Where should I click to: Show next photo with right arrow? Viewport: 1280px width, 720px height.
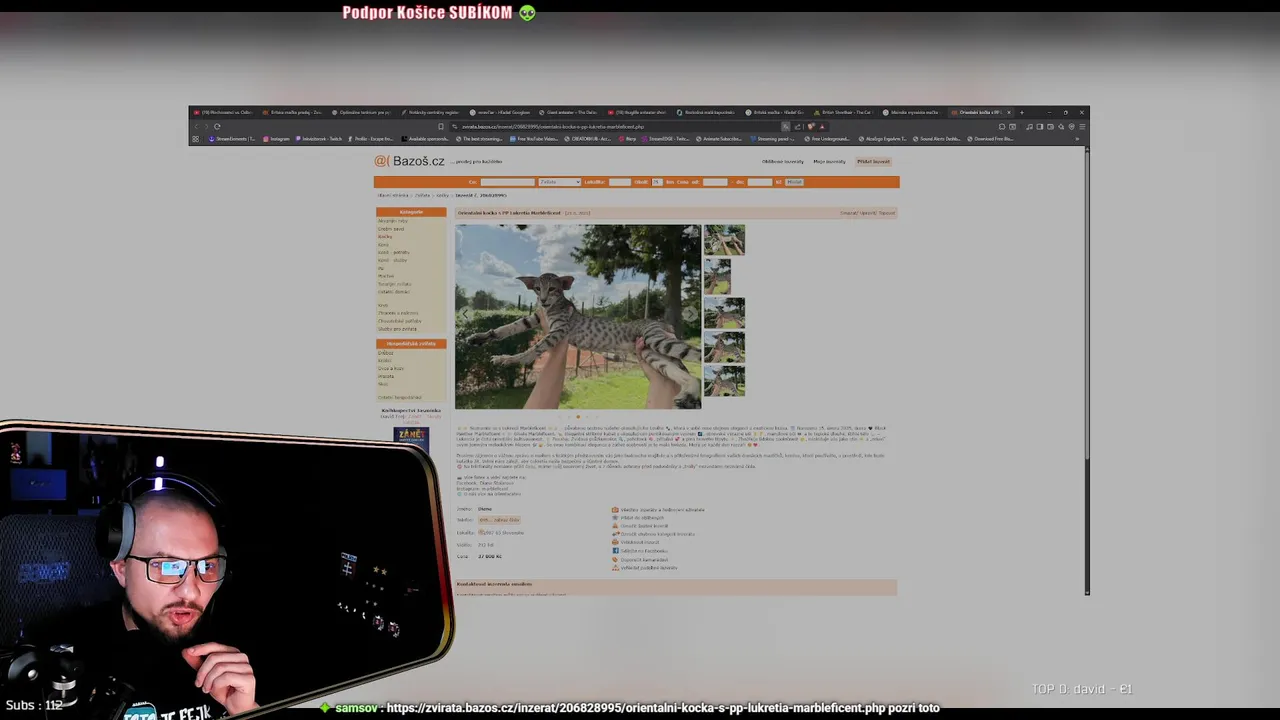coord(690,314)
